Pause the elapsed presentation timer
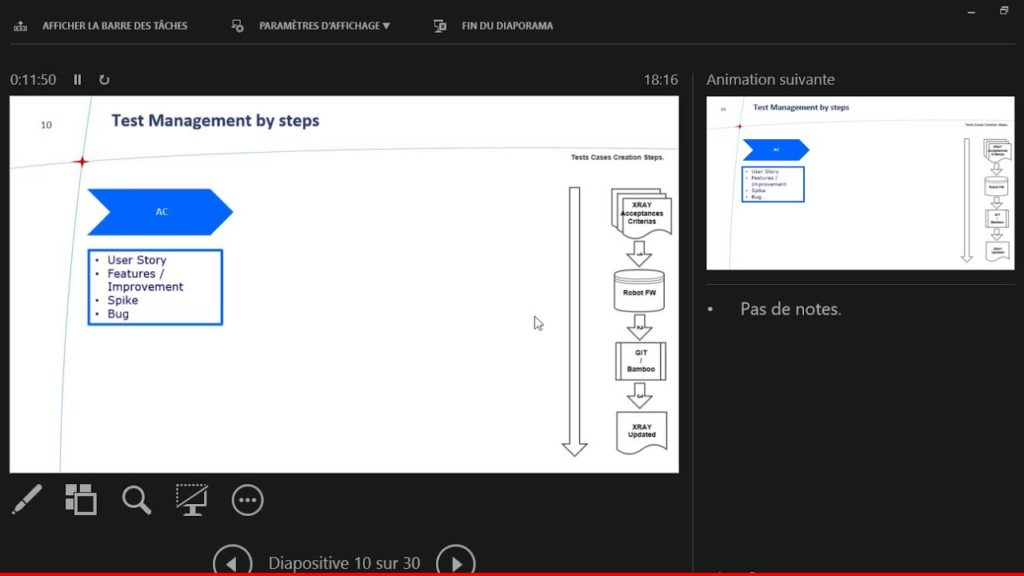Screen dimensions: 1024x576 pyautogui.click(x=77, y=79)
